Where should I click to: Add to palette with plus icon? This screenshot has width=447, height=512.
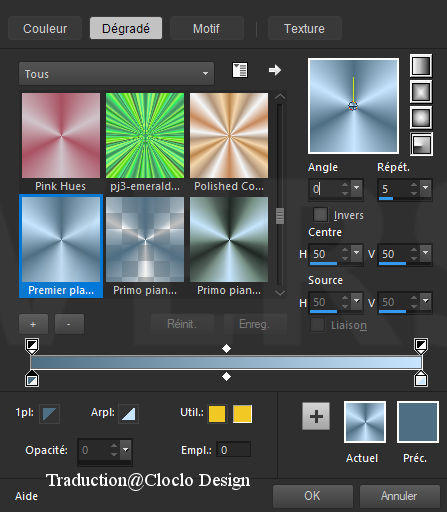click(x=316, y=416)
